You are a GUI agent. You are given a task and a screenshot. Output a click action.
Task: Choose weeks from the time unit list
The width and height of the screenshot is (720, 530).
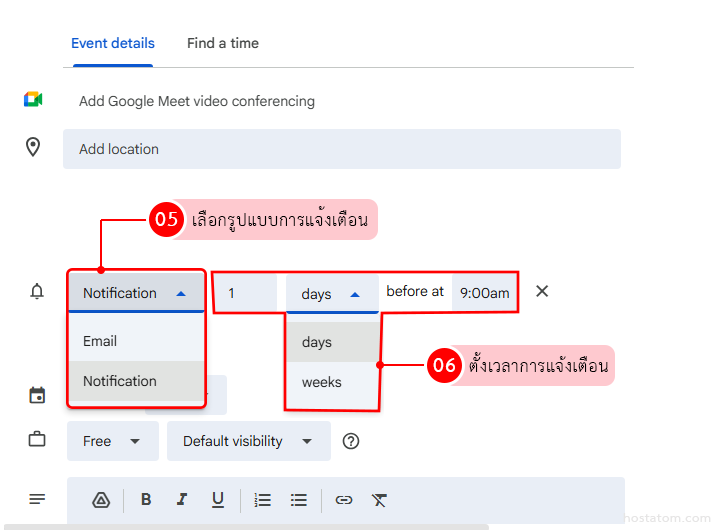[x=322, y=382]
